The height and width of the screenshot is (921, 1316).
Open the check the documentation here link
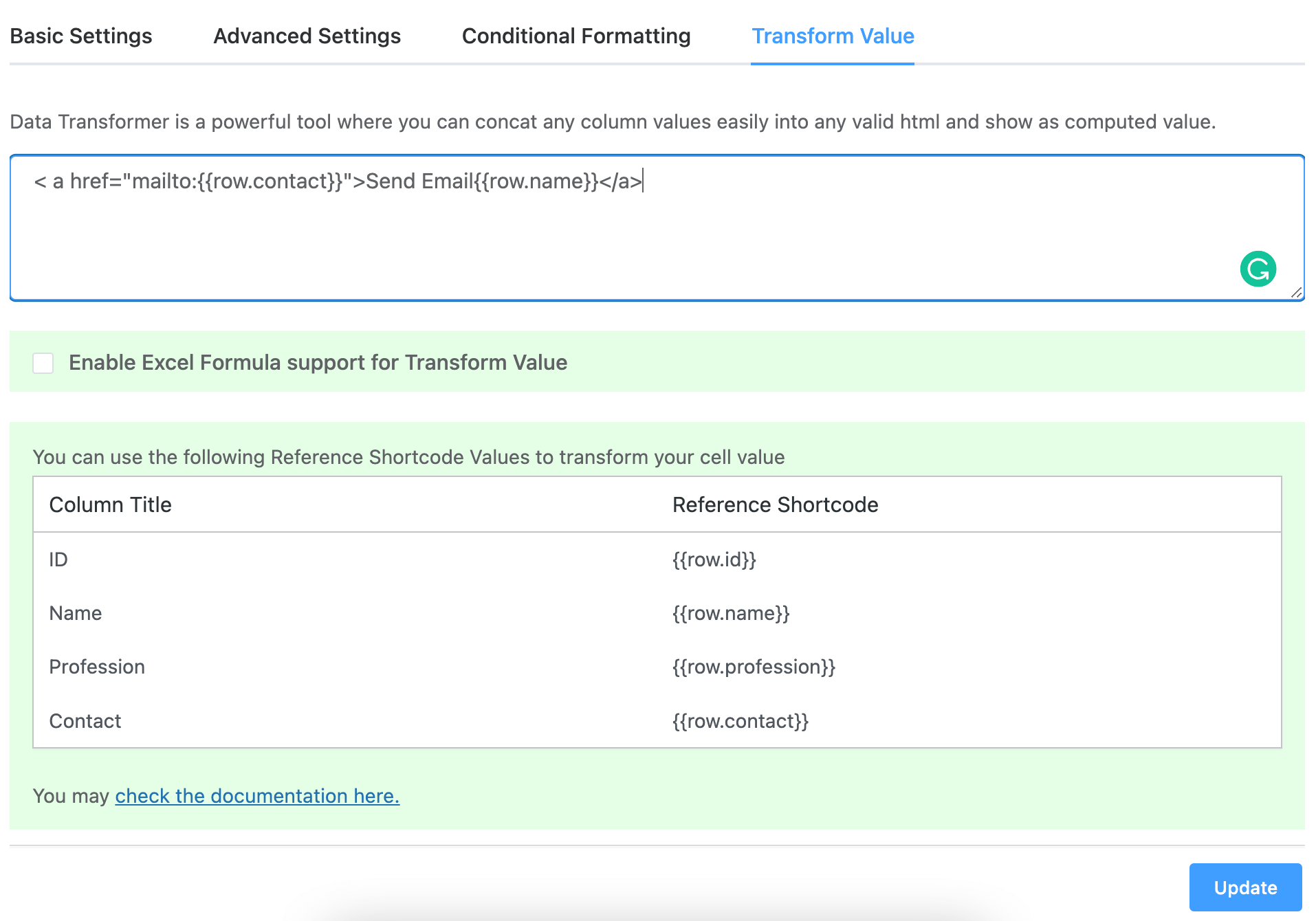pos(257,796)
